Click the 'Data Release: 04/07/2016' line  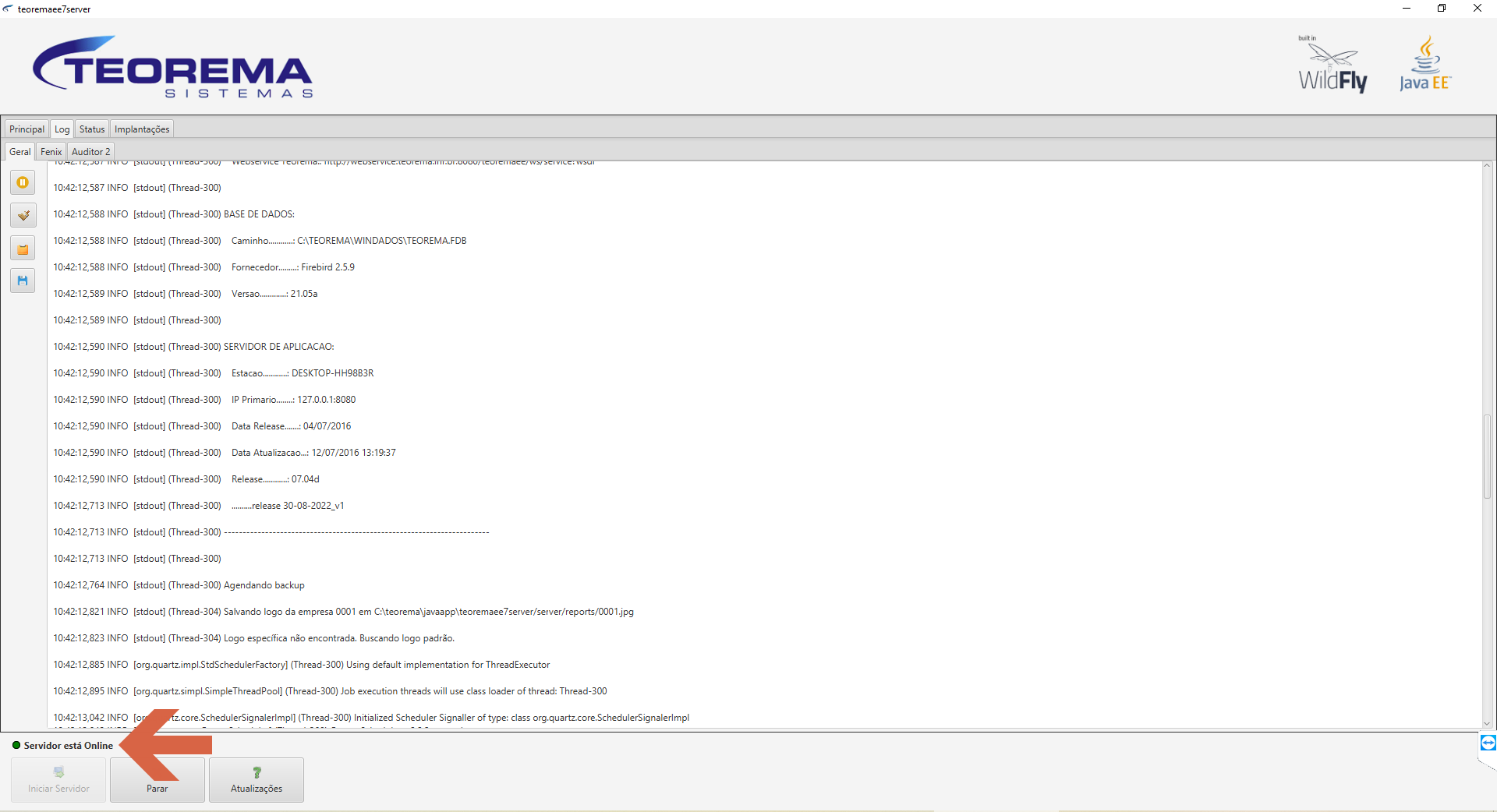click(202, 426)
